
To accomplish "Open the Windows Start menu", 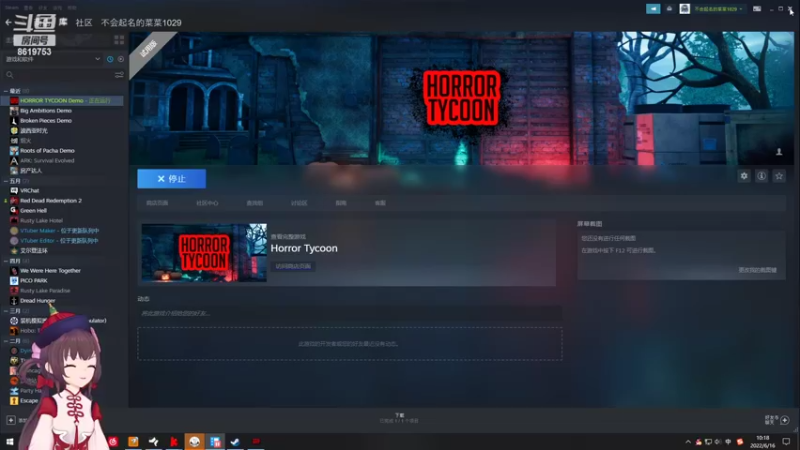I will coord(9,441).
